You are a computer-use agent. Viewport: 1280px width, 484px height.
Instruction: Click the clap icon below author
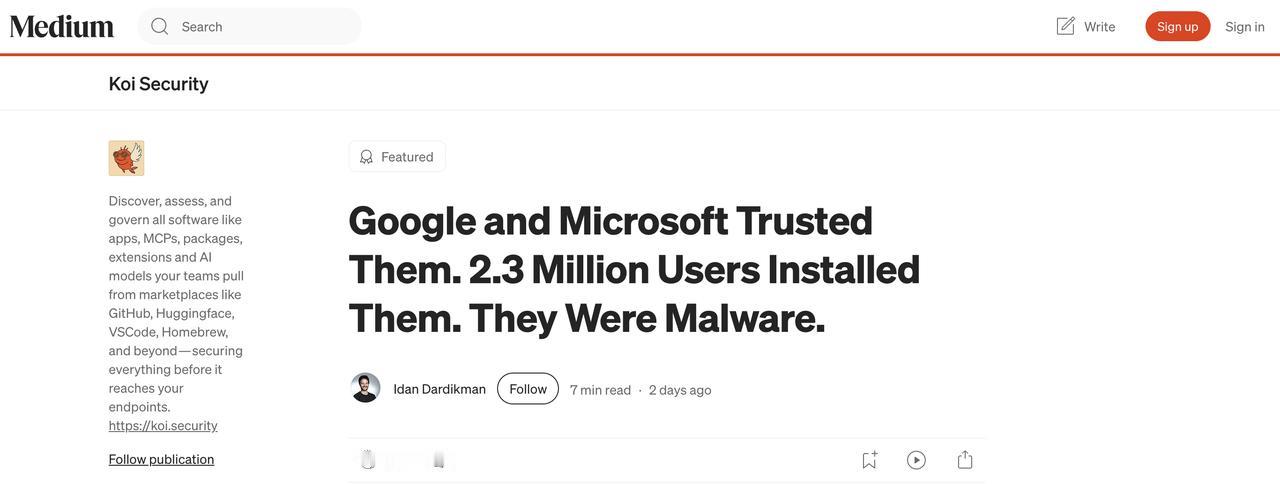pos(368,460)
